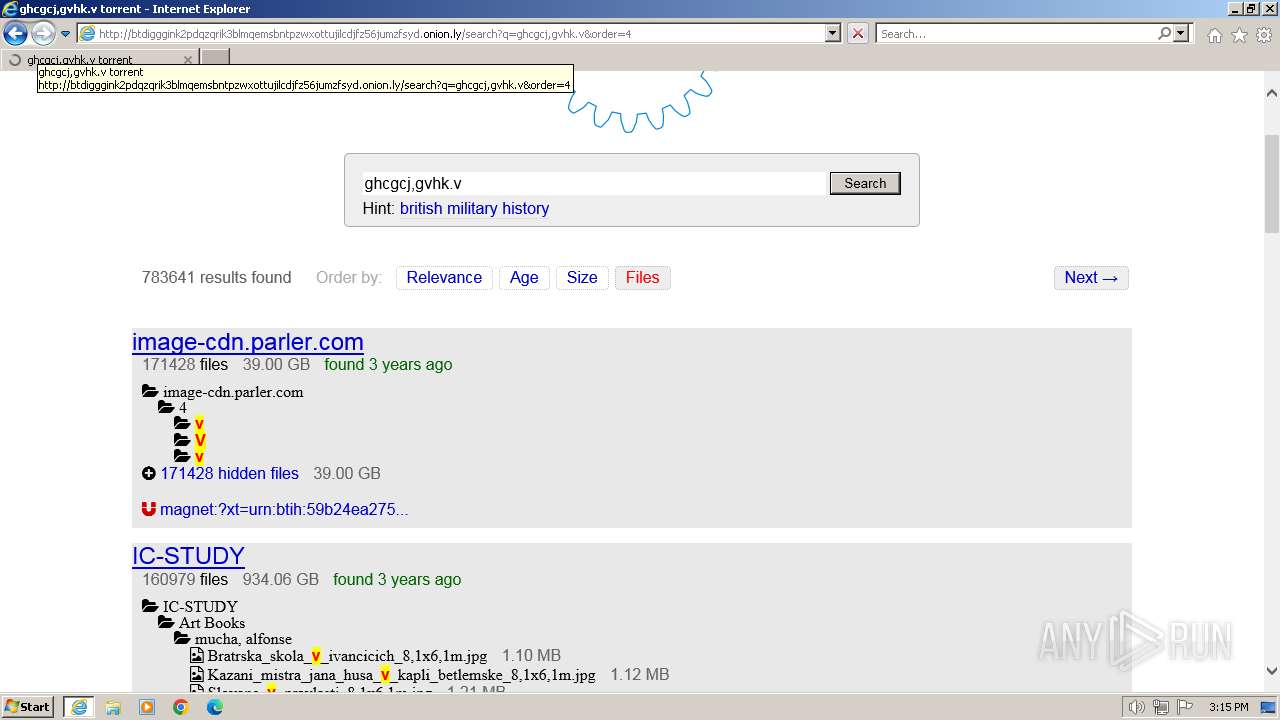Click found 3 years ago under image-cdn.parler.com
This screenshot has height=720, width=1280.
point(388,364)
